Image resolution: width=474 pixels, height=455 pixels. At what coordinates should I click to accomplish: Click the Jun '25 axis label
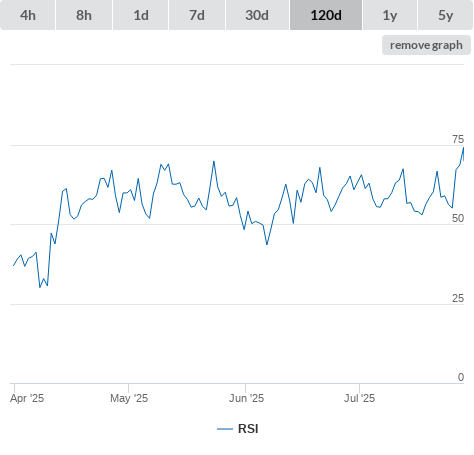click(x=246, y=398)
